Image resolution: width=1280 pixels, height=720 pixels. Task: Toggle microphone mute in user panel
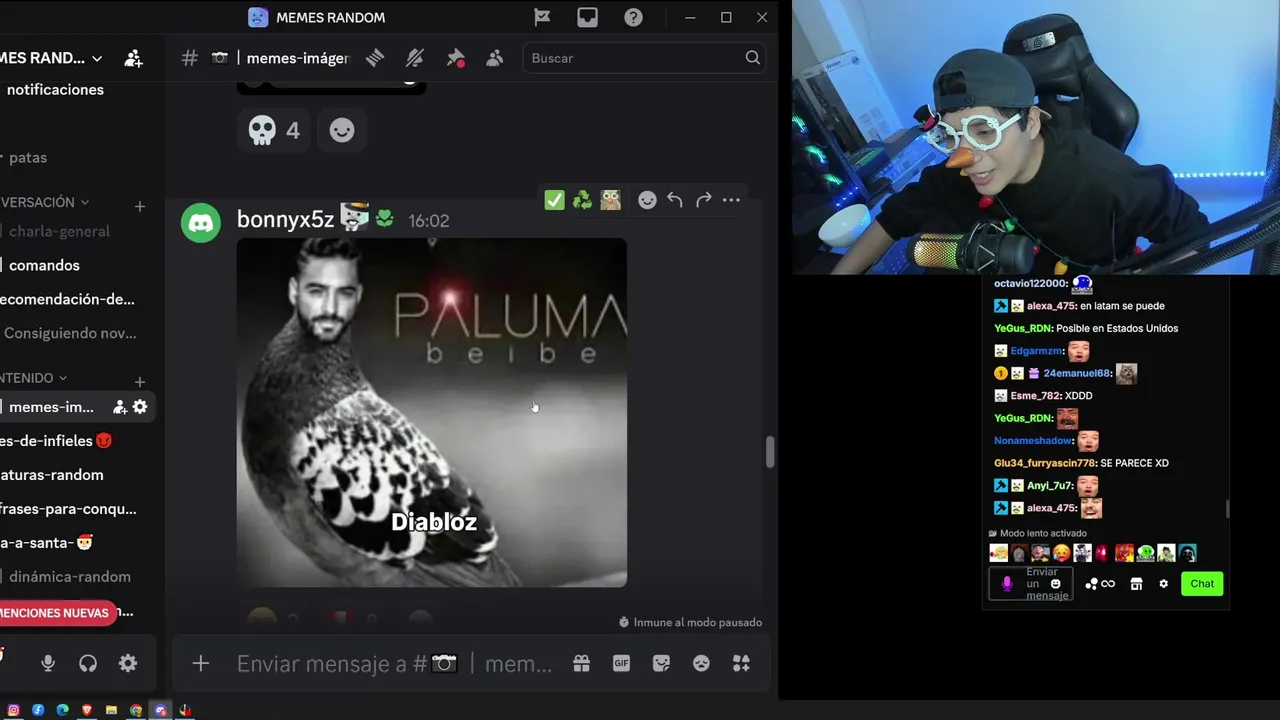tap(48, 663)
